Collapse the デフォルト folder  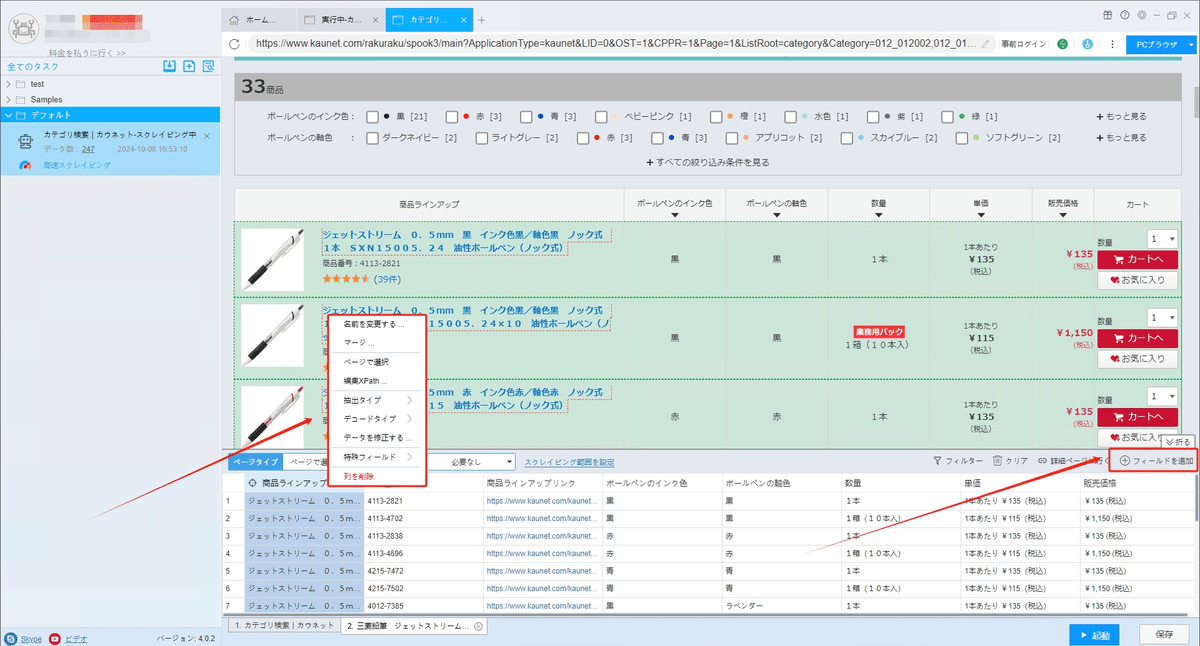[9, 115]
